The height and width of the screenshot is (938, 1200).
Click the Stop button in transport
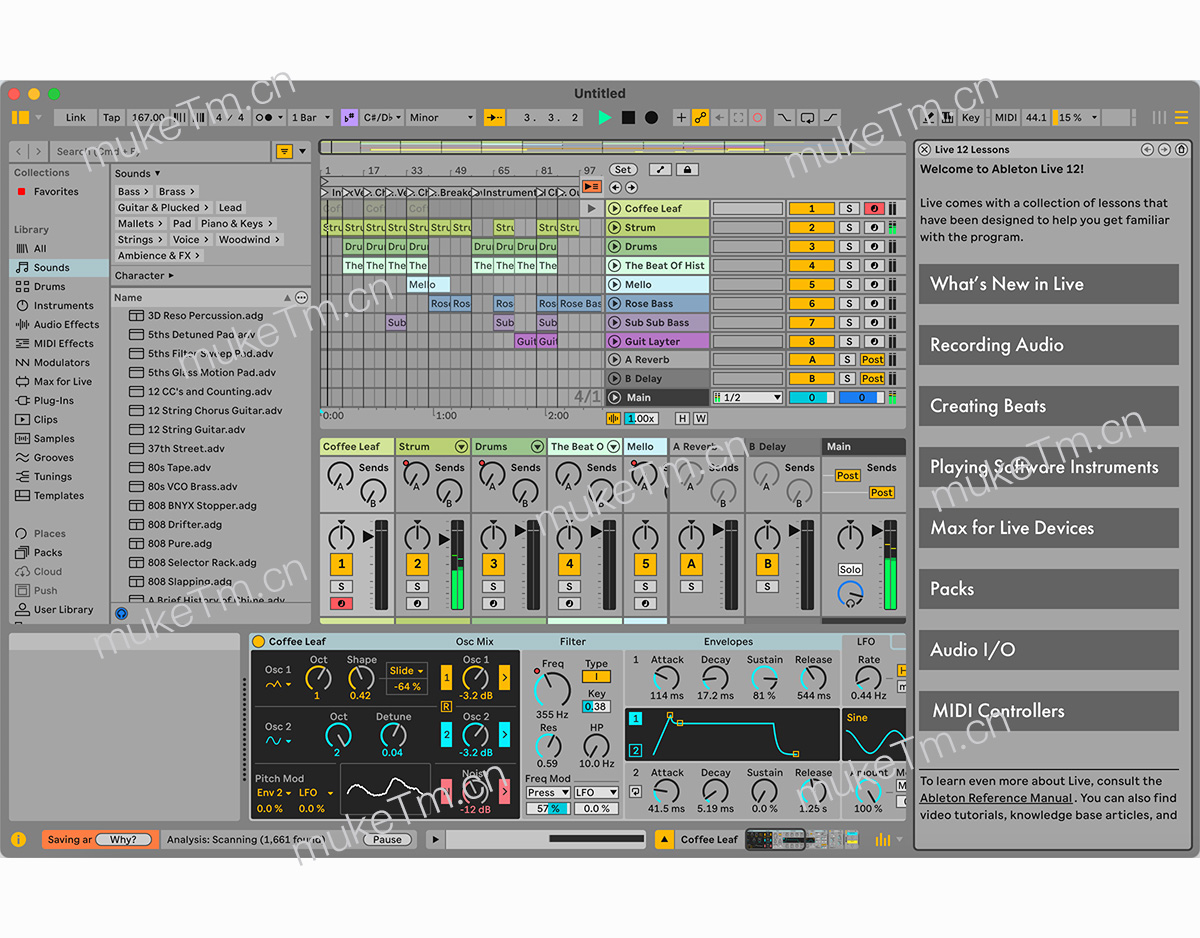click(628, 118)
